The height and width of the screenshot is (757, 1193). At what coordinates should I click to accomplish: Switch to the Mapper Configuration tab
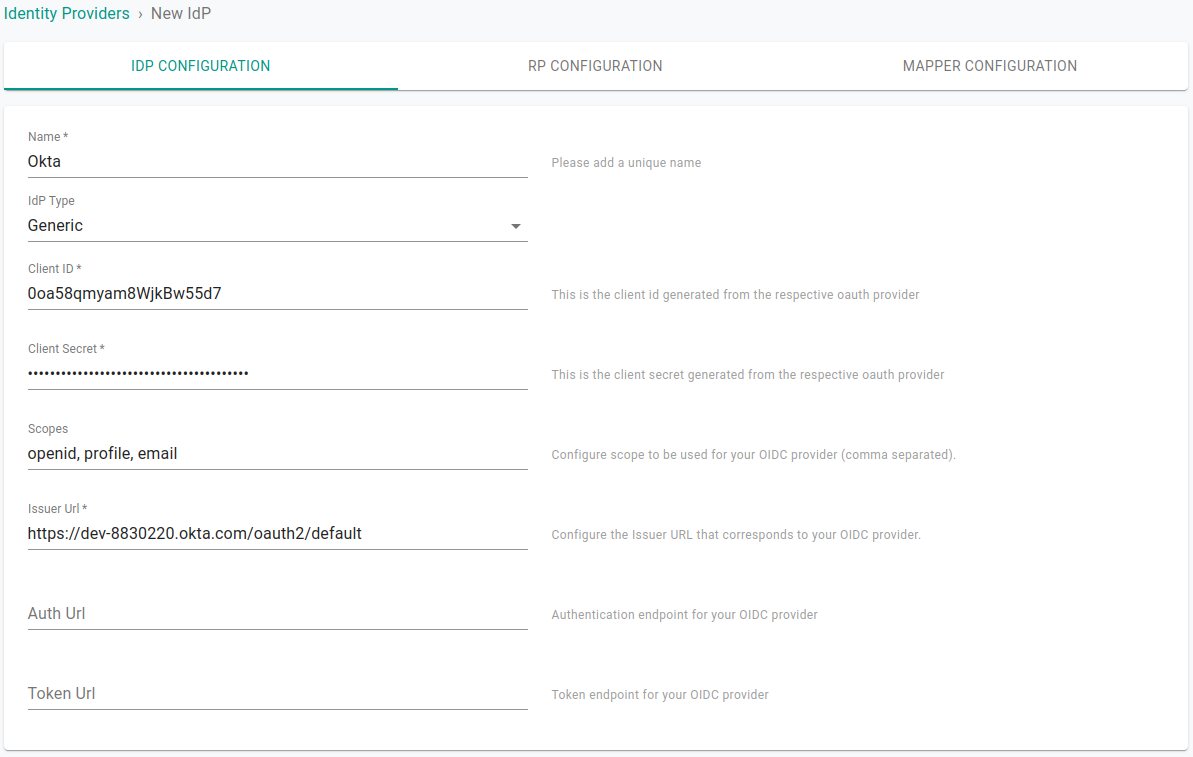(x=989, y=66)
